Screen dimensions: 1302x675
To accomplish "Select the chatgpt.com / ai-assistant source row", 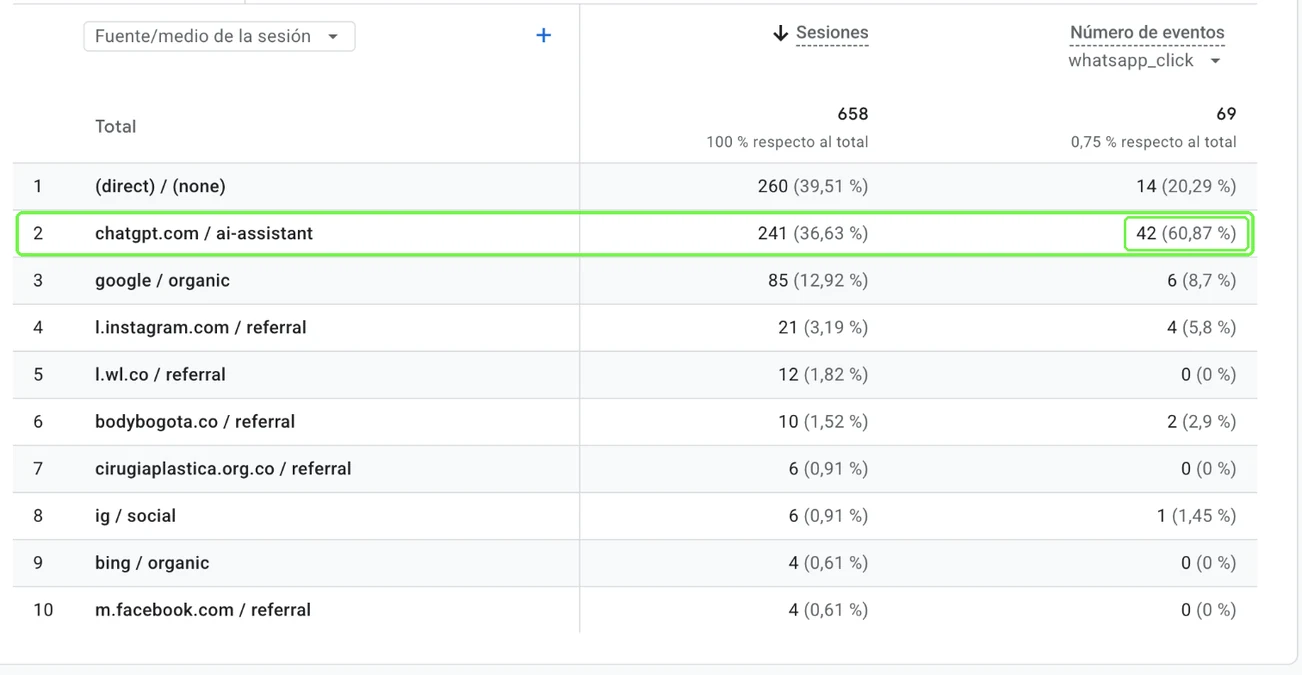I will 635,233.
